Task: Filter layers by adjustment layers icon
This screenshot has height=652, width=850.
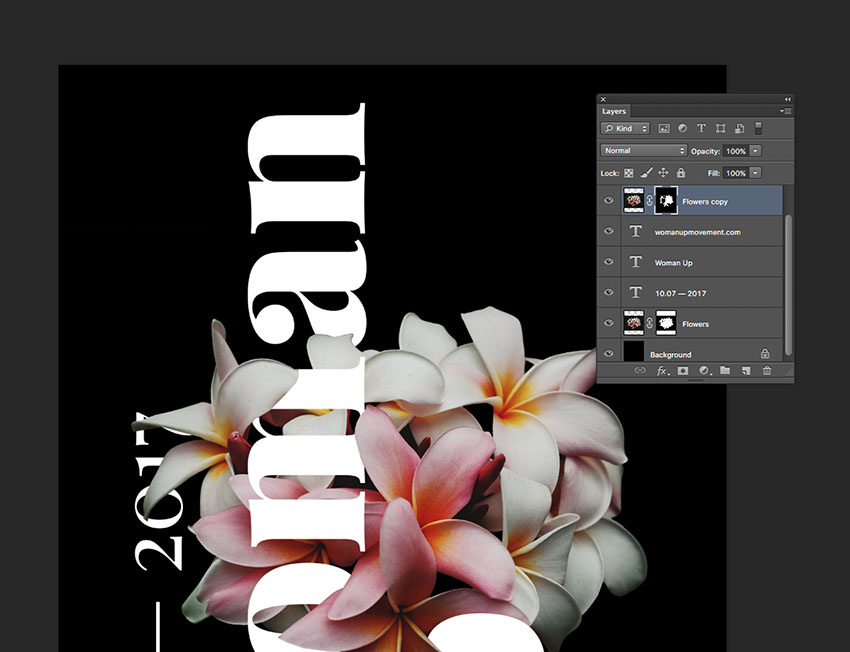Action: tap(682, 128)
